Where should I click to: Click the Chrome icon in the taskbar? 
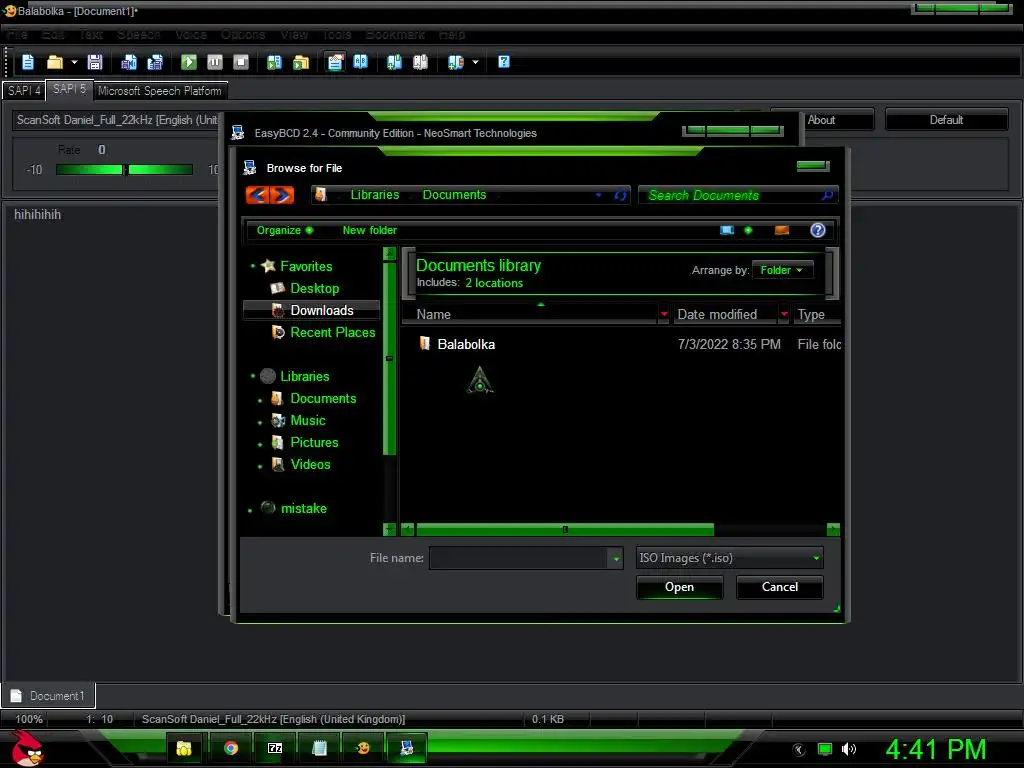pyautogui.click(x=231, y=748)
